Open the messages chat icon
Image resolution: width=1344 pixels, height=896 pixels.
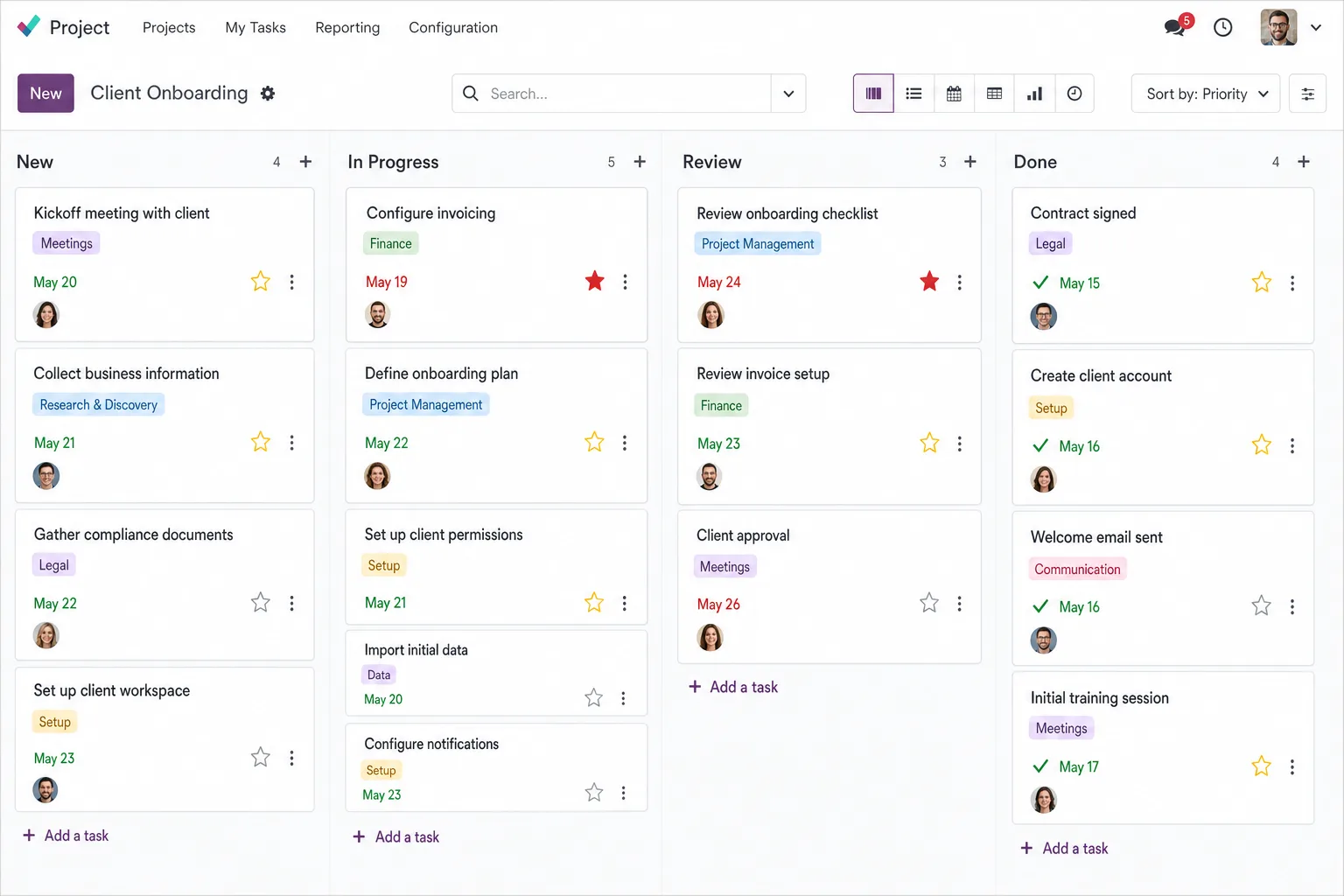pyautogui.click(x=1175, y=28)
